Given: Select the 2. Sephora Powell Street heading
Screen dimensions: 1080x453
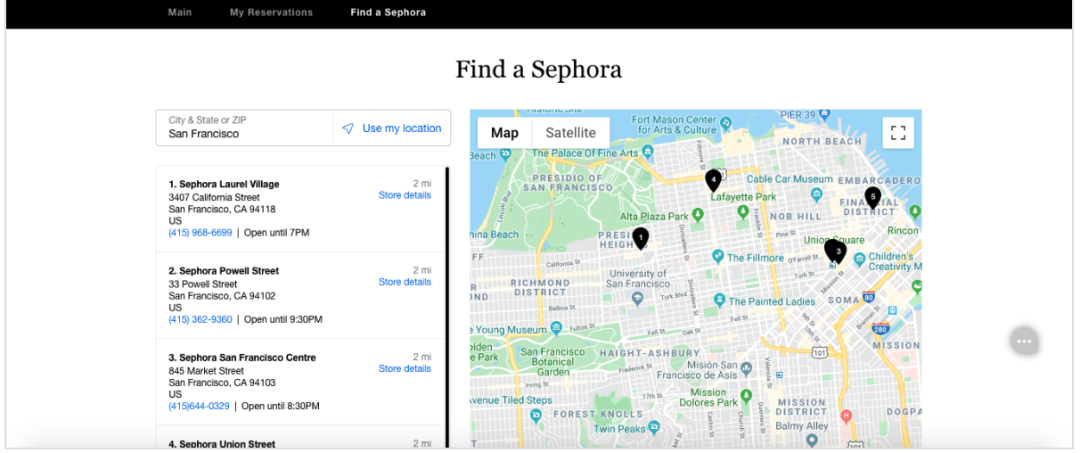Looking at the screenshot, I should pyautogui.click(x=224, y=271).
